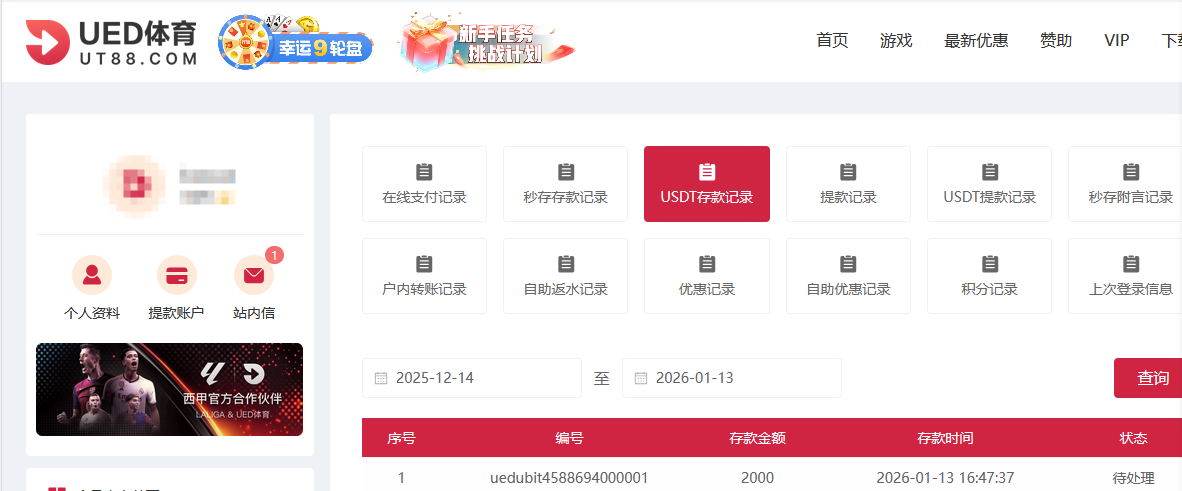Open the USDT提款记录 tab
Viewport: 1182px width, 491px height.
tap(989, 184)
